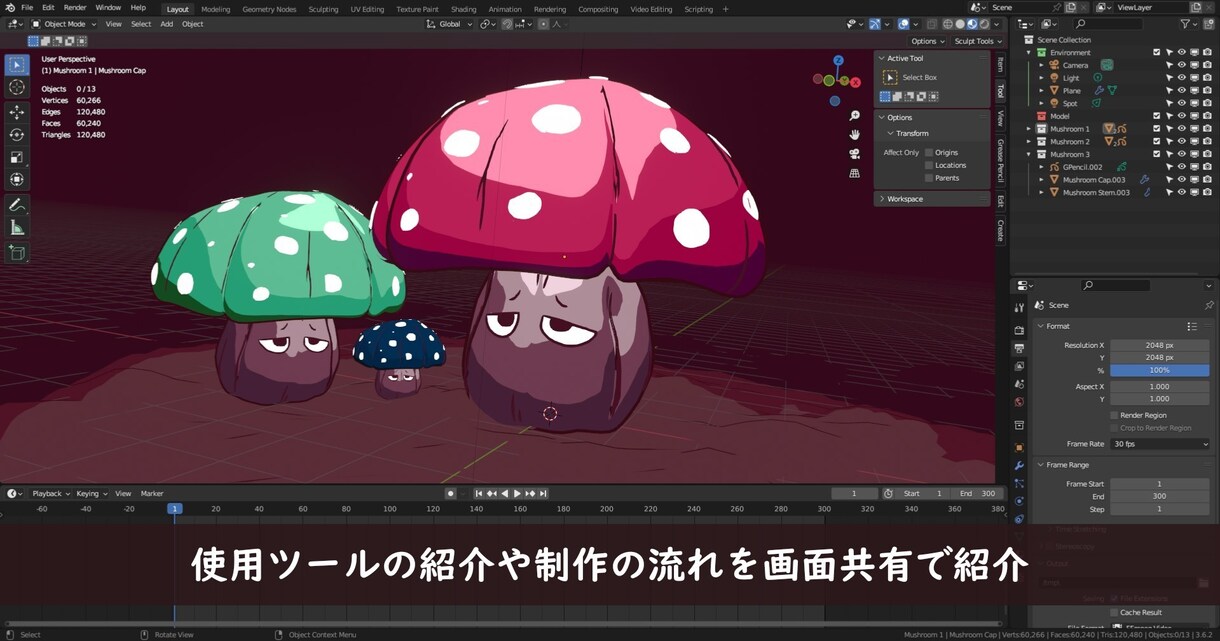This screenshot has height=641, width=1220.
Task: Select the Select Box tool in the left toolbar
Action: (17, 65)
